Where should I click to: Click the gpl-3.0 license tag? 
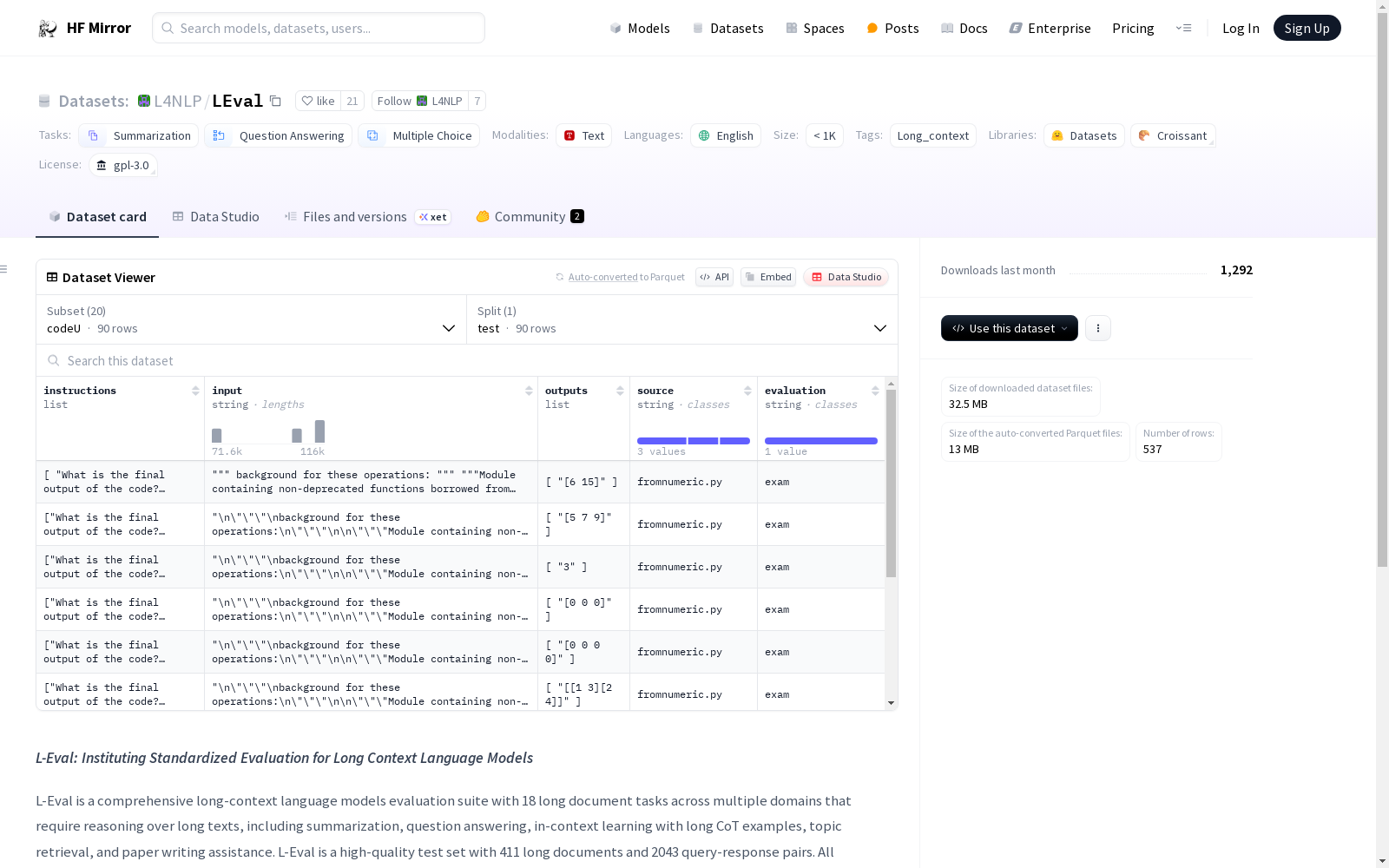(122, 165)
